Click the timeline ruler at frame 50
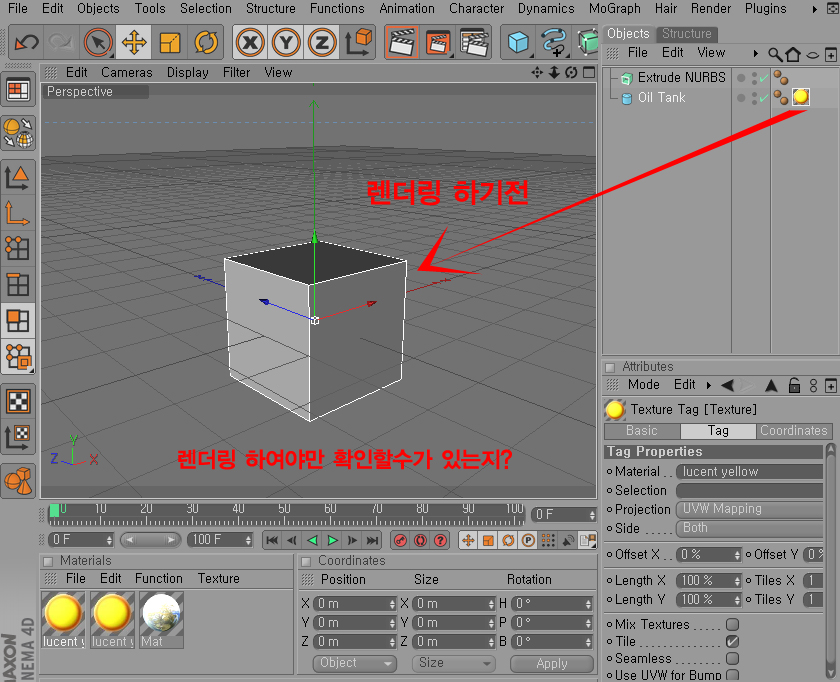The height and width of the screenshot is (682, 840). click(284, 513)
